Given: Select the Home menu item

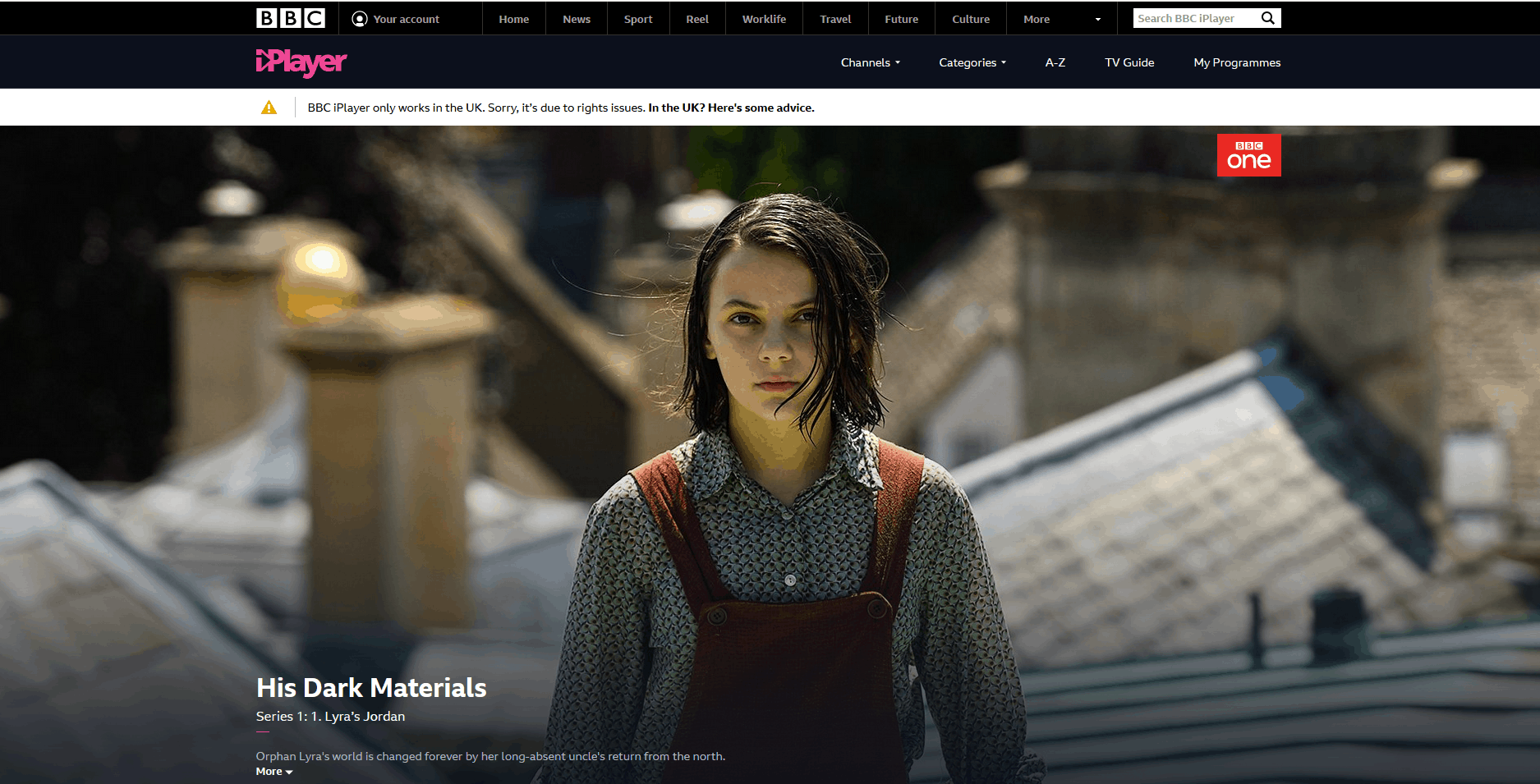Looking at the screenshot, I should (x=513, y=18).
